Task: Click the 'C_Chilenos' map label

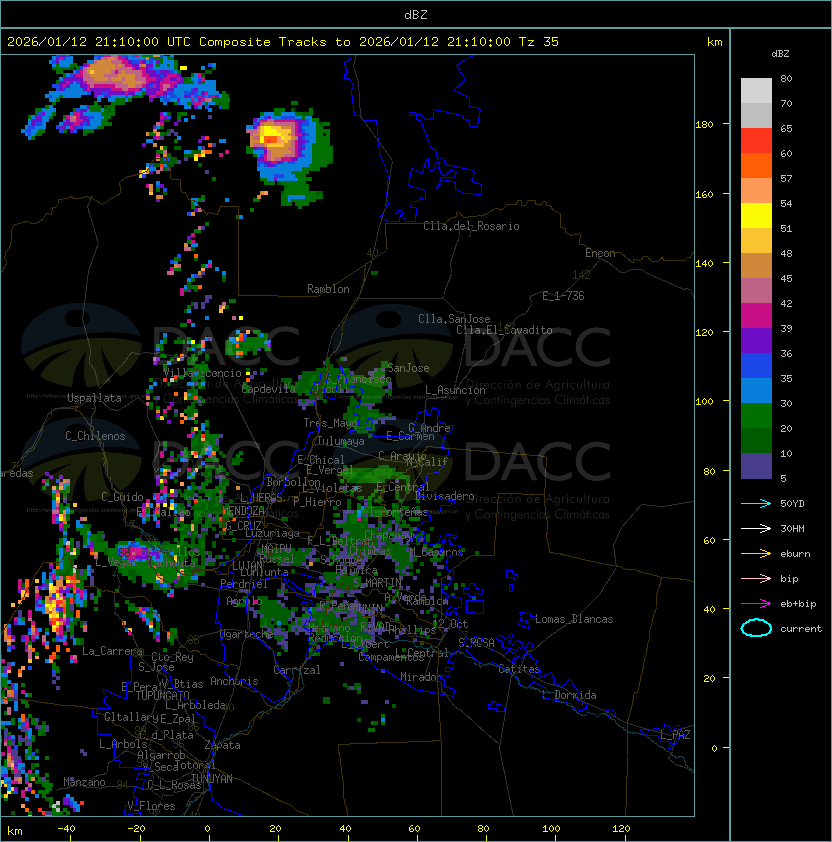Action: point(95,436)
